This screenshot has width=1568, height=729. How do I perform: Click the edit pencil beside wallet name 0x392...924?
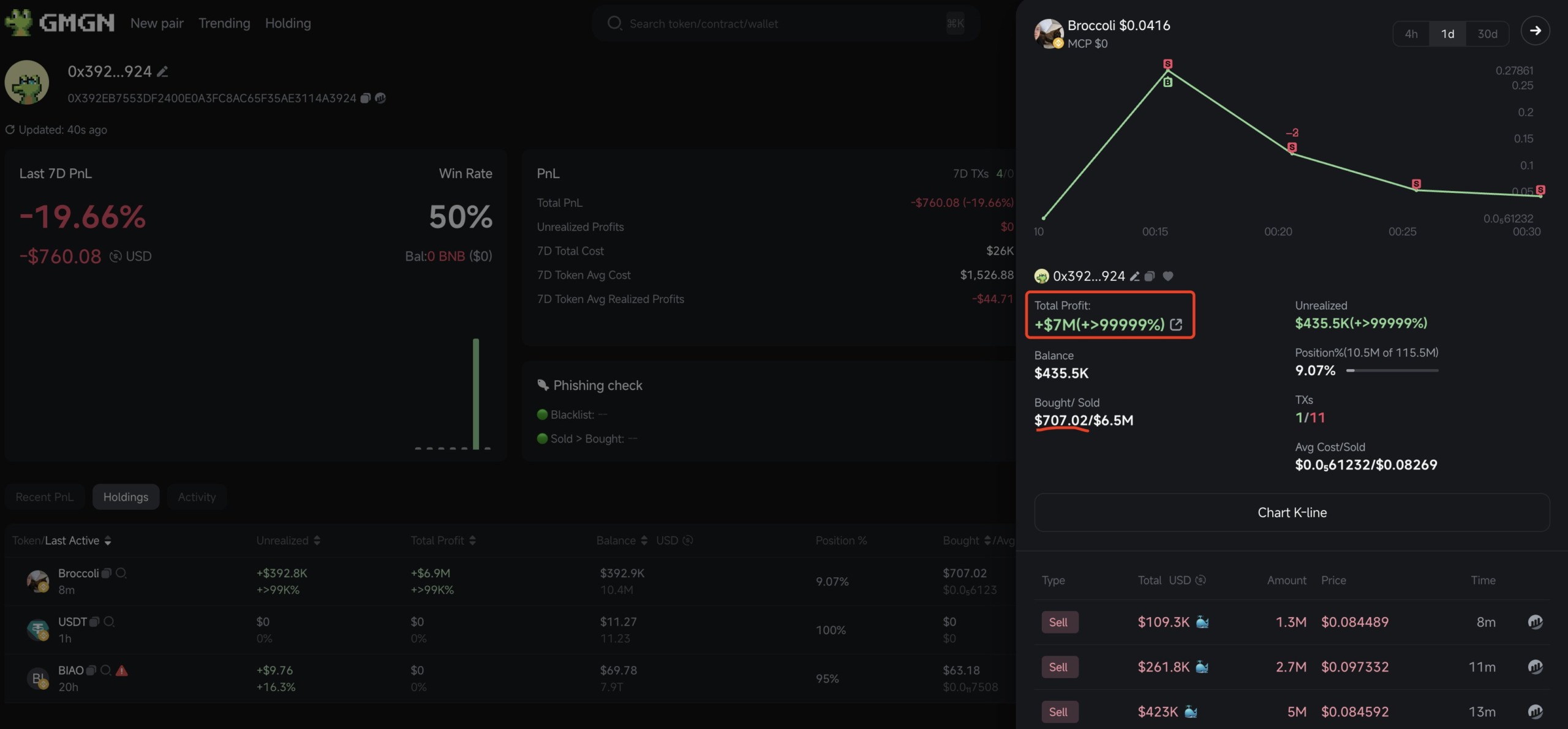162,72
